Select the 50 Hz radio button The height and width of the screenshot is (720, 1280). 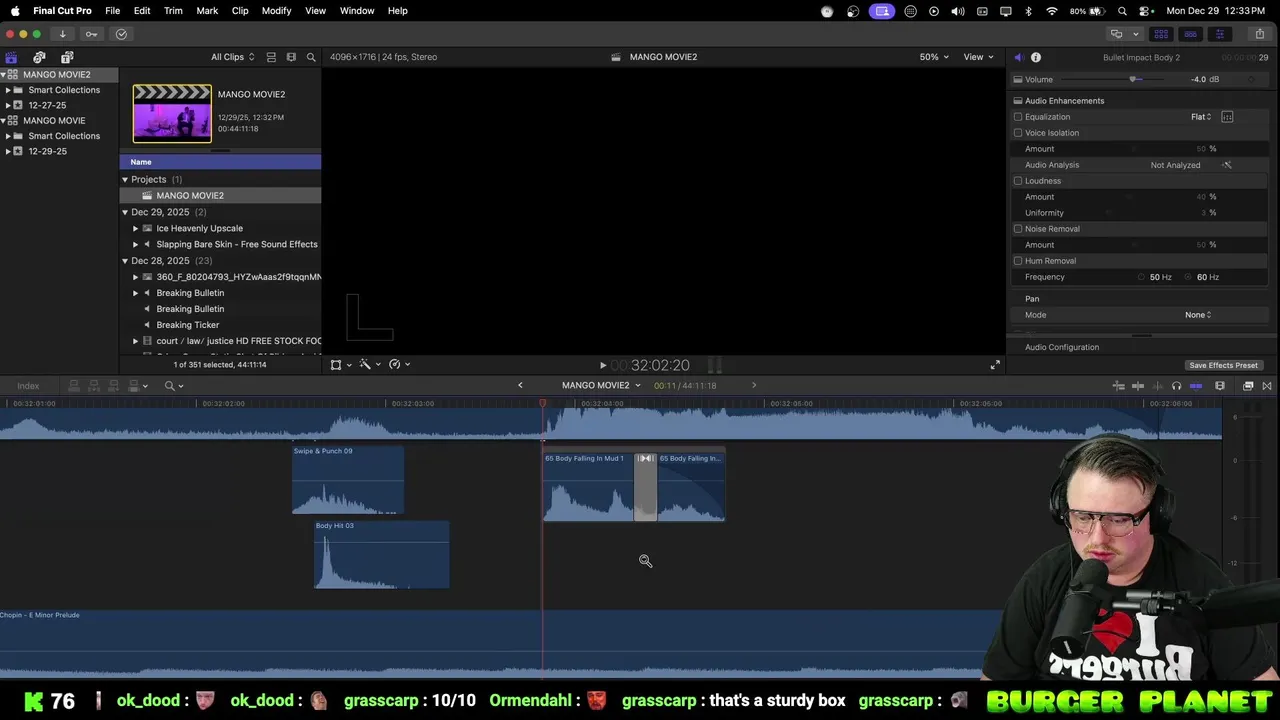click(x=1141, y=277)
